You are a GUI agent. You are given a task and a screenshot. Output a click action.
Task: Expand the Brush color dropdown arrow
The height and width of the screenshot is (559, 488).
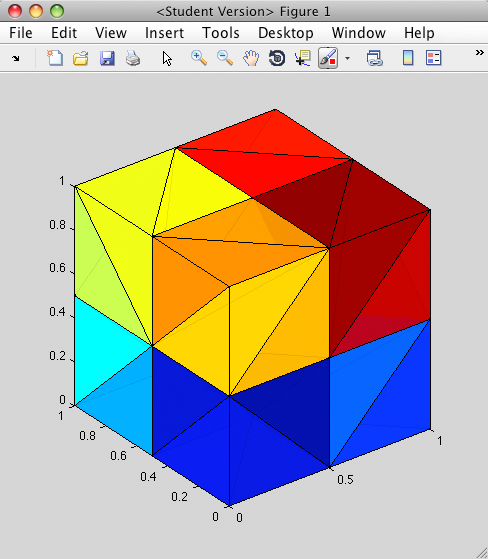pyautogui.click(x=347, y=58)
